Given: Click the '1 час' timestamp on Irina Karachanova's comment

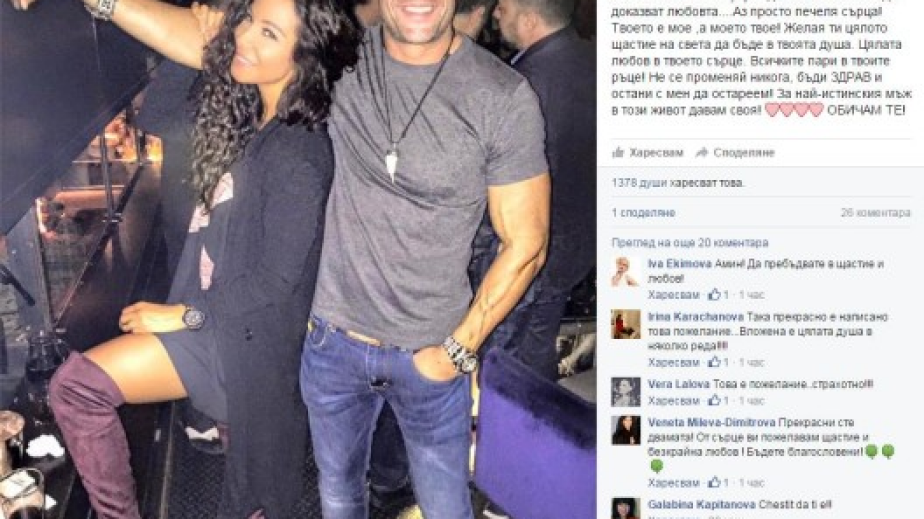Looking at the screenshot, I should (x=751, y=362).
